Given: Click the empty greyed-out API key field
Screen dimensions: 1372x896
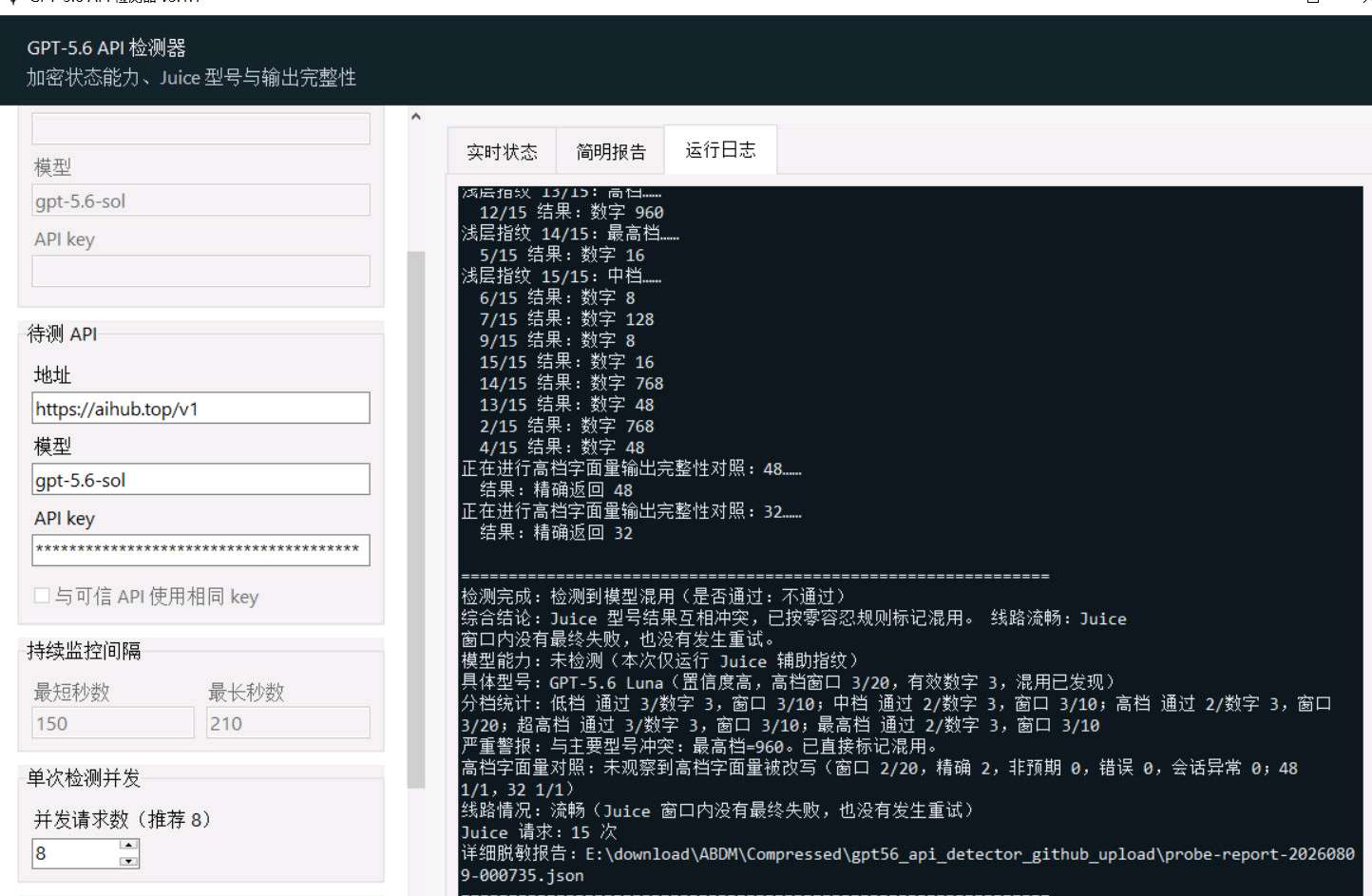Looking at the screenshot, I should 200,271.
